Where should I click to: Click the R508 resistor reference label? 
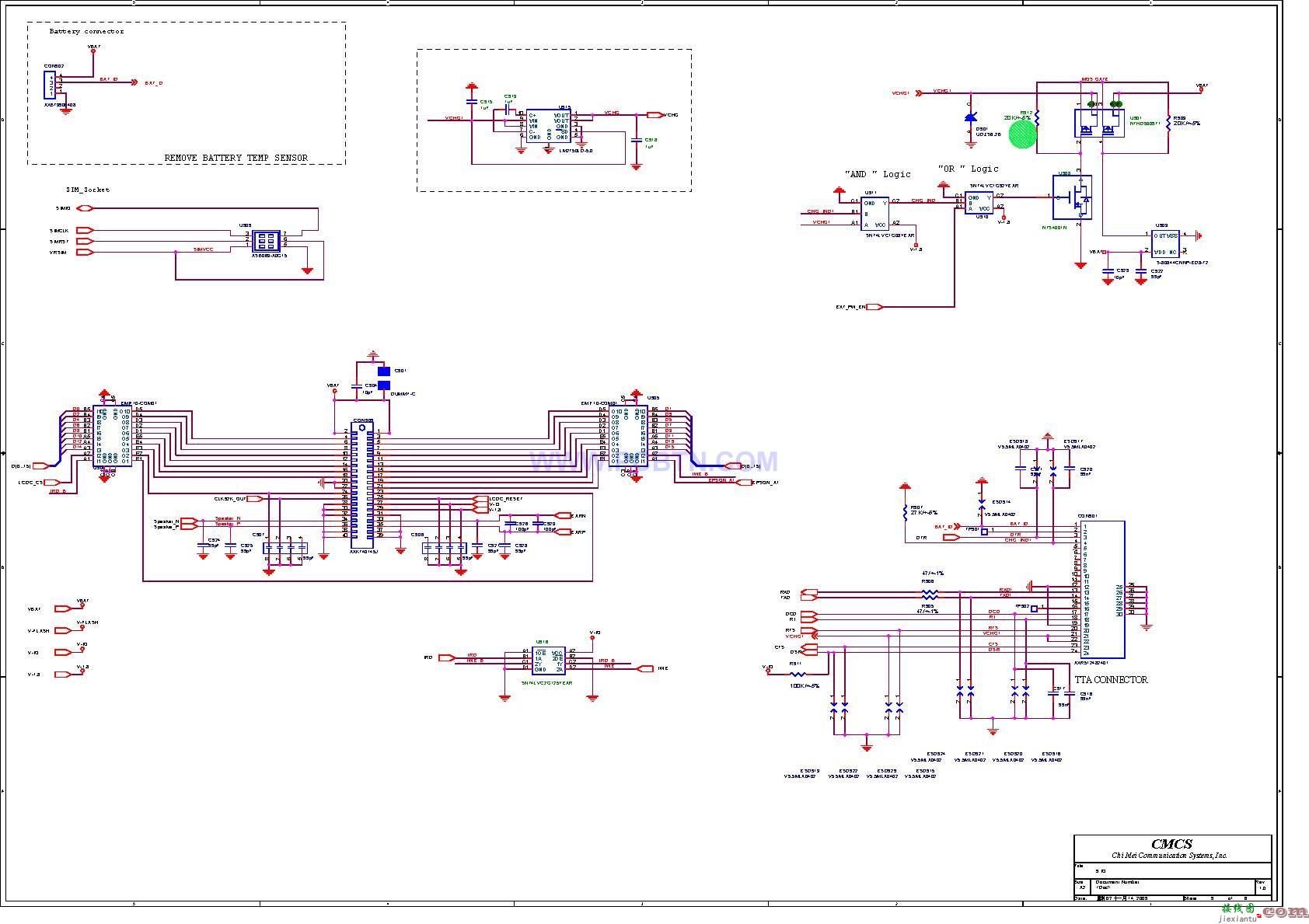[x=927, y=581]
